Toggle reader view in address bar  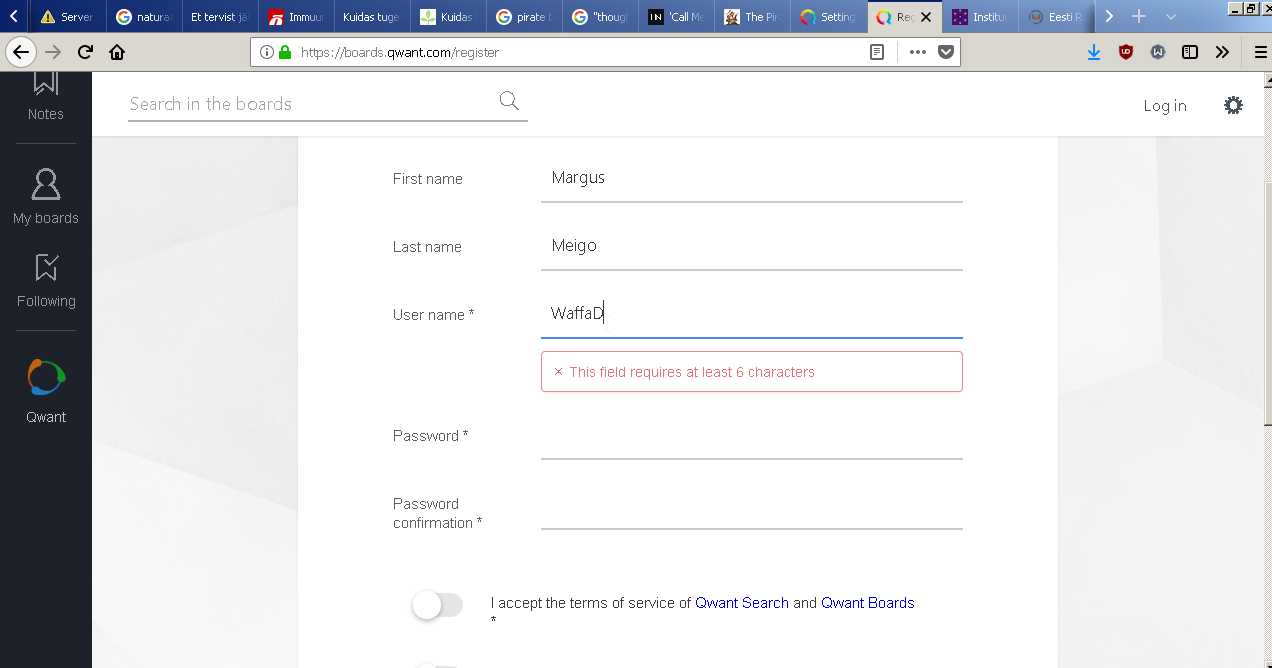[877, 52]
